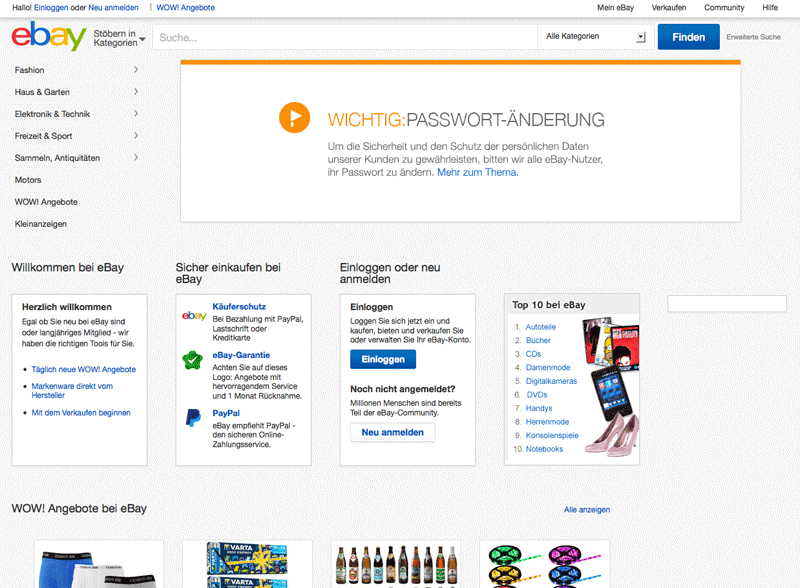
Task: Open Bücher in Top 10 list
Action: coord(538,340)
